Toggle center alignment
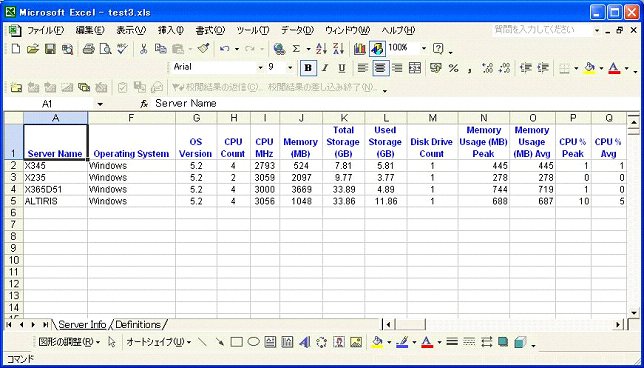644x368 pixels. click(x=381, y=68)
